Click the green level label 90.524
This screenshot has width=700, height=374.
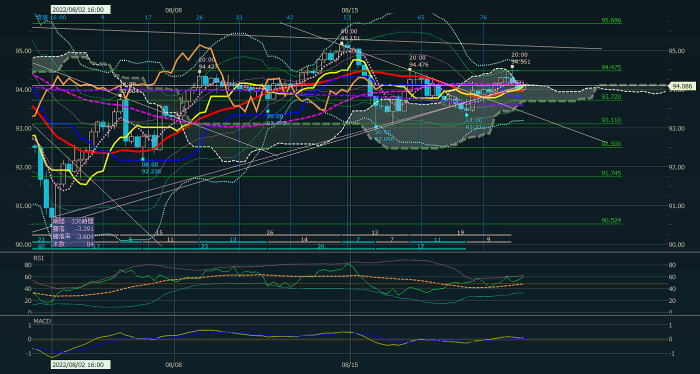click(612, 221)
